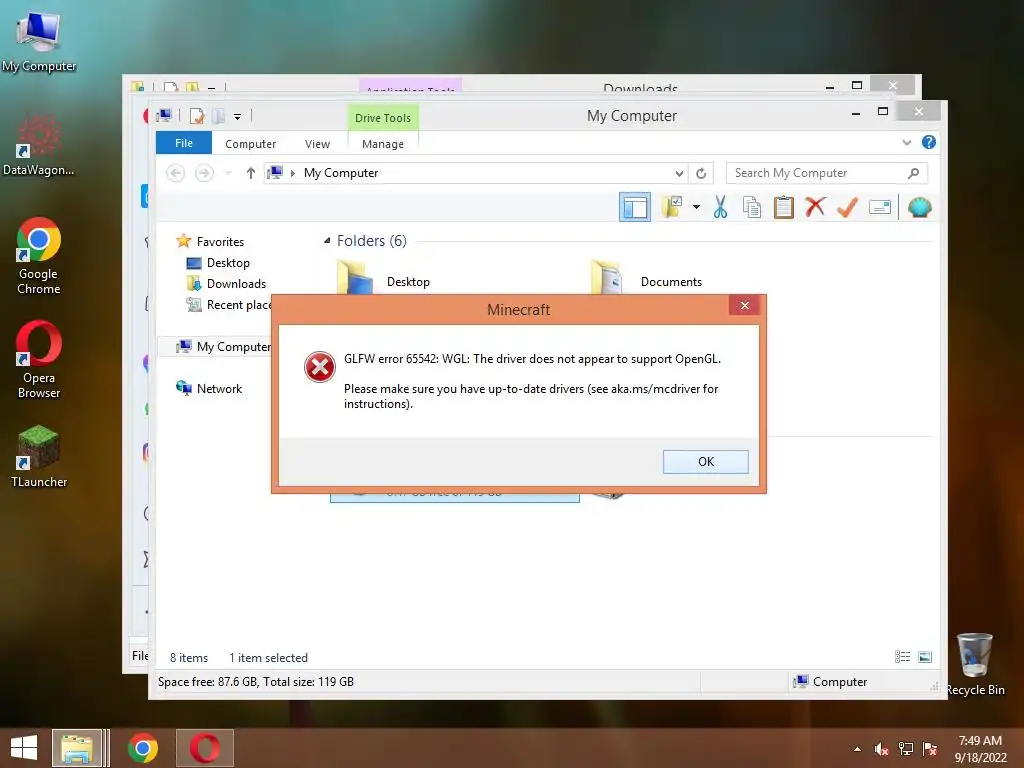
Task: Open dropdown arrow beside folder options icon
Action: [696, 208]
